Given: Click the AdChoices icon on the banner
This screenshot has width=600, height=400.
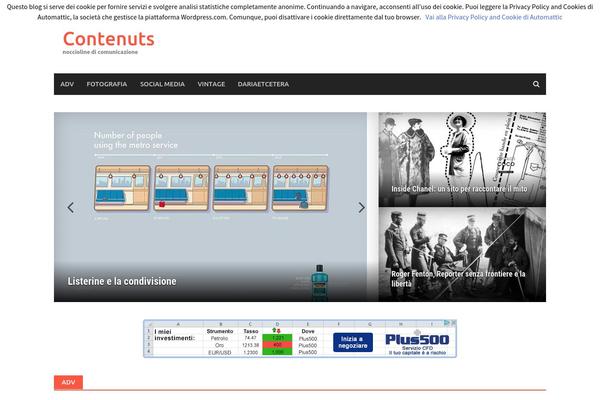Looking at the screenshot, I should pos(447,323).
